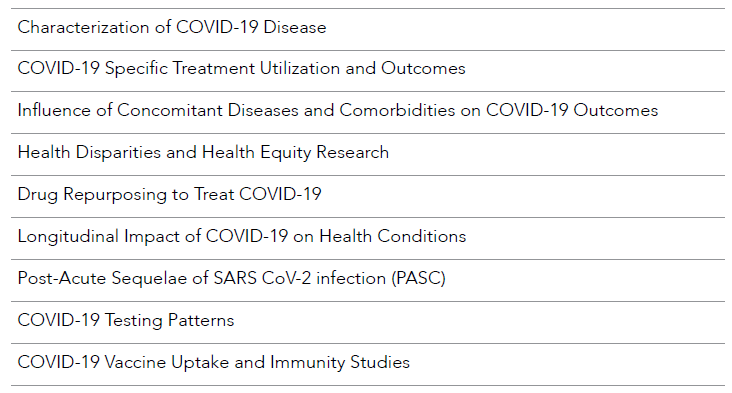Open Influence of Concomitant Diseases and Comorbidities
This screenshot has width=732, height=393.
(368, 112)
